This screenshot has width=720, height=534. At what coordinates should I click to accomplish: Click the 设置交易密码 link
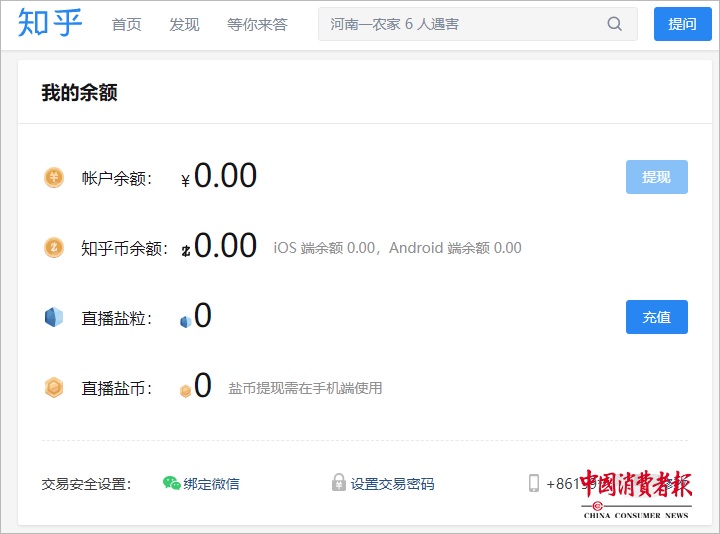click(392, 484)
